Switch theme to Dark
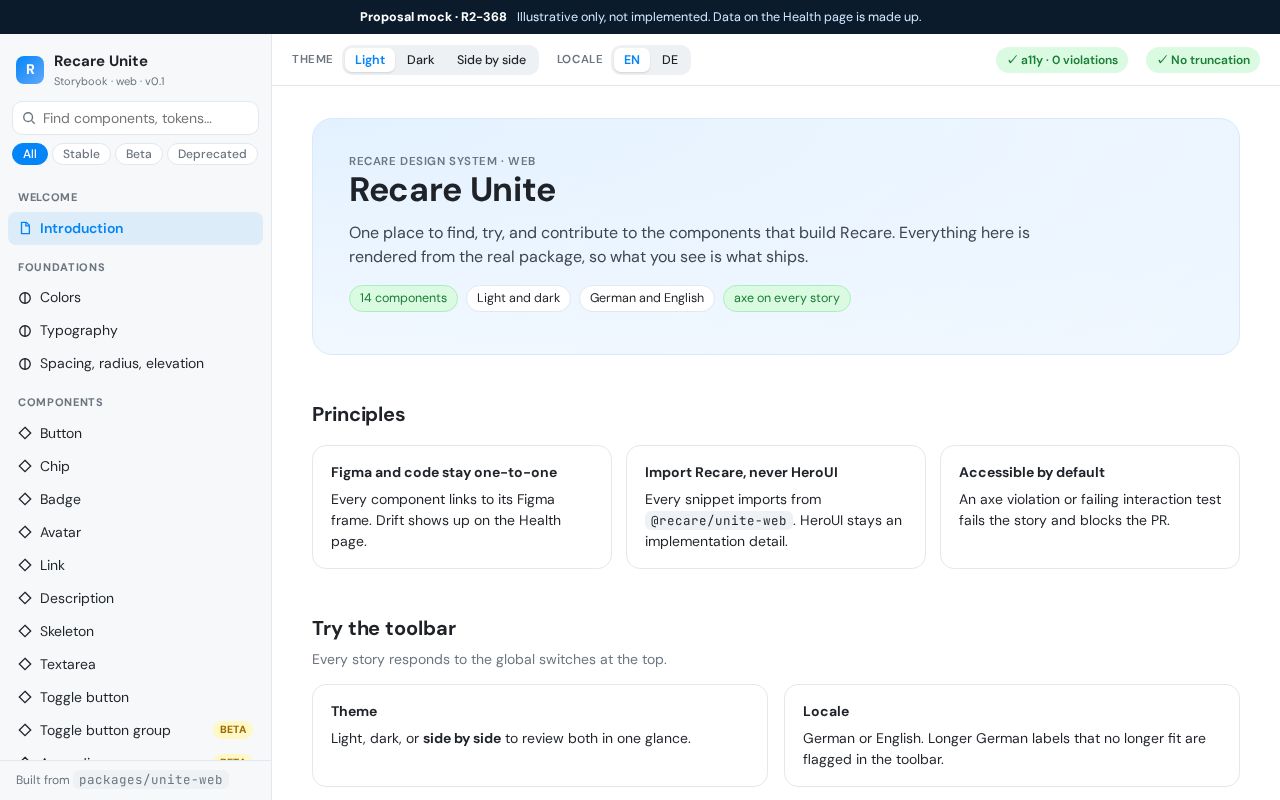This screenshot has height=800, width=1280. 420,60
